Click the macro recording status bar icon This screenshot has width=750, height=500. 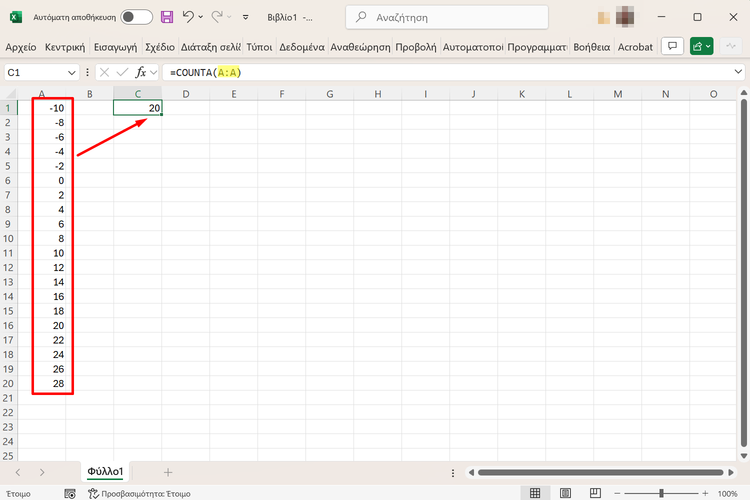point(69,493)
